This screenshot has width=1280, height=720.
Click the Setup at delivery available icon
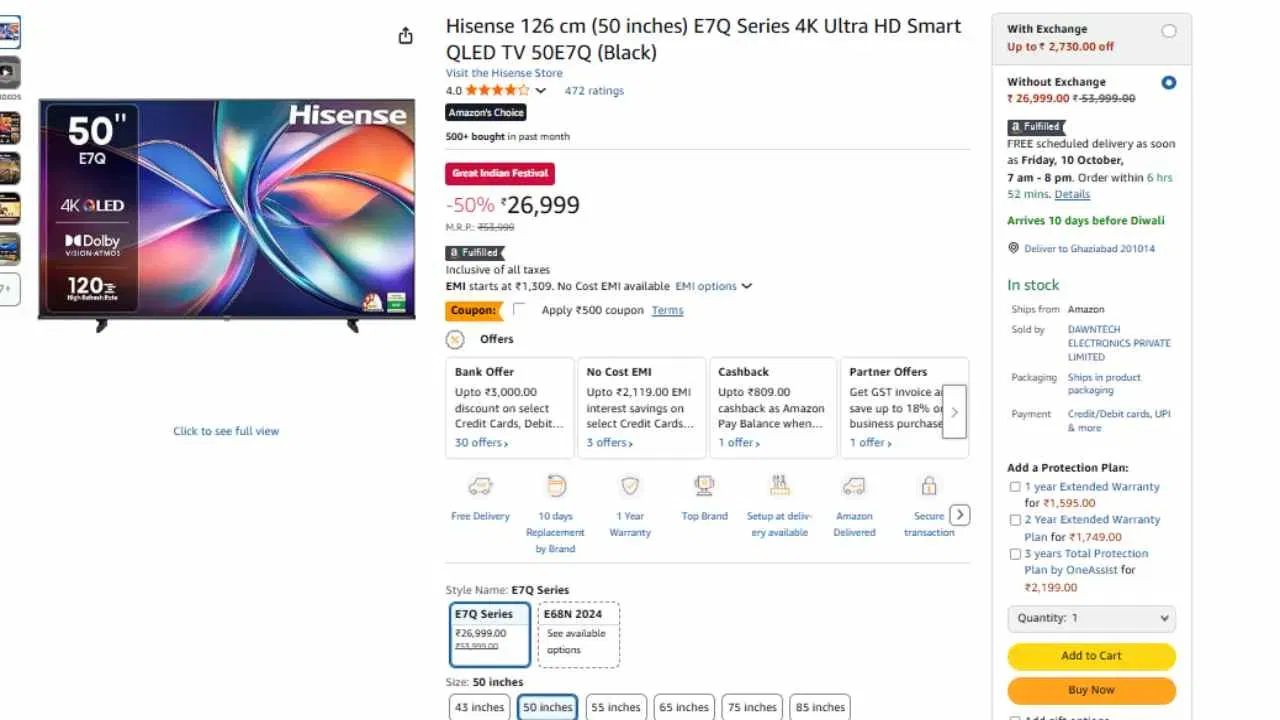click(x=779, y=486)
